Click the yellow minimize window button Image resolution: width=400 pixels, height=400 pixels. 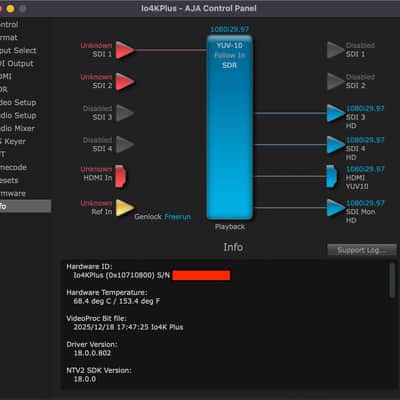tap(11, 8)
